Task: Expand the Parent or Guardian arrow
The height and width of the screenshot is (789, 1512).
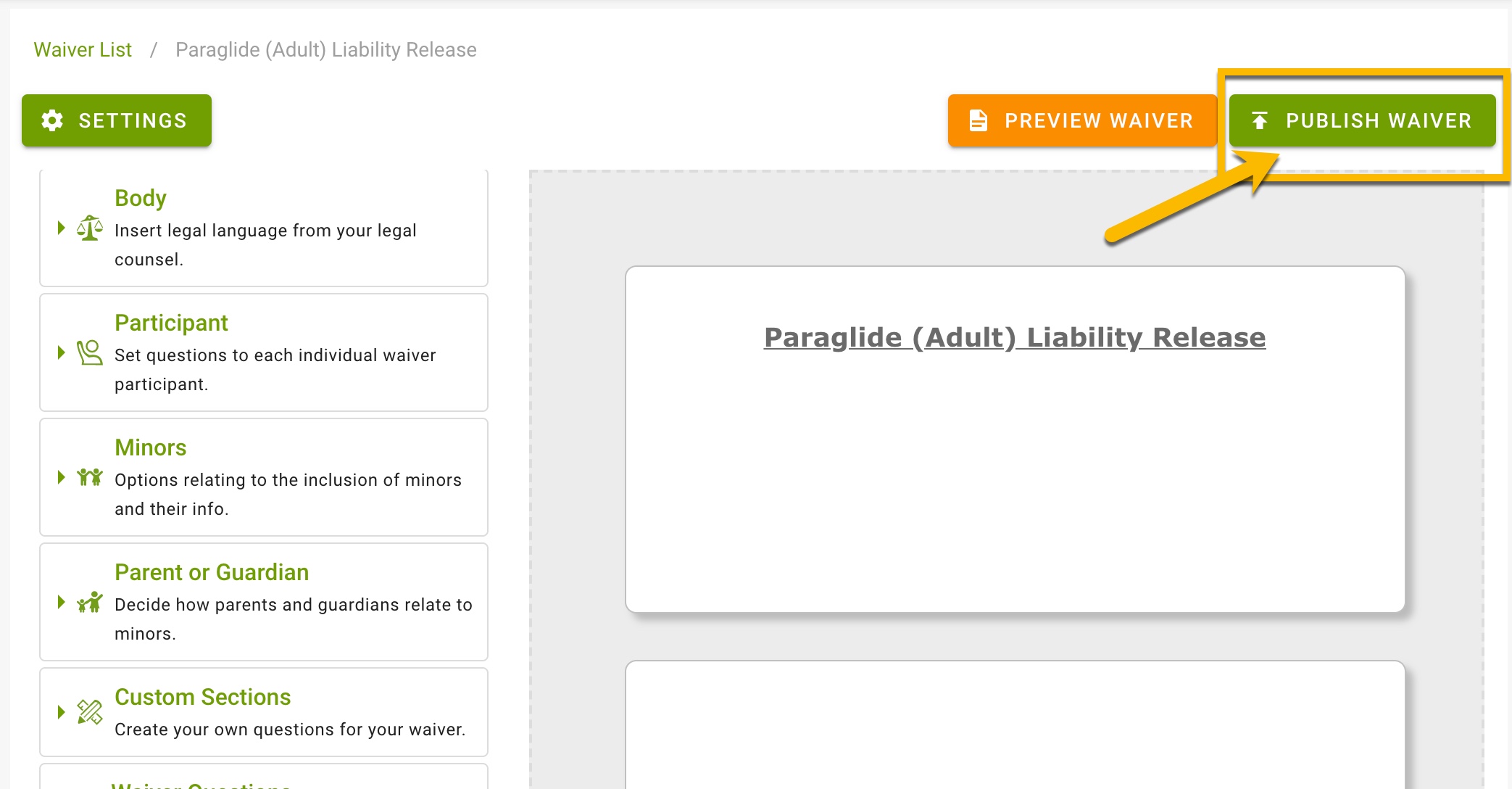Action: tap(62, 602)
